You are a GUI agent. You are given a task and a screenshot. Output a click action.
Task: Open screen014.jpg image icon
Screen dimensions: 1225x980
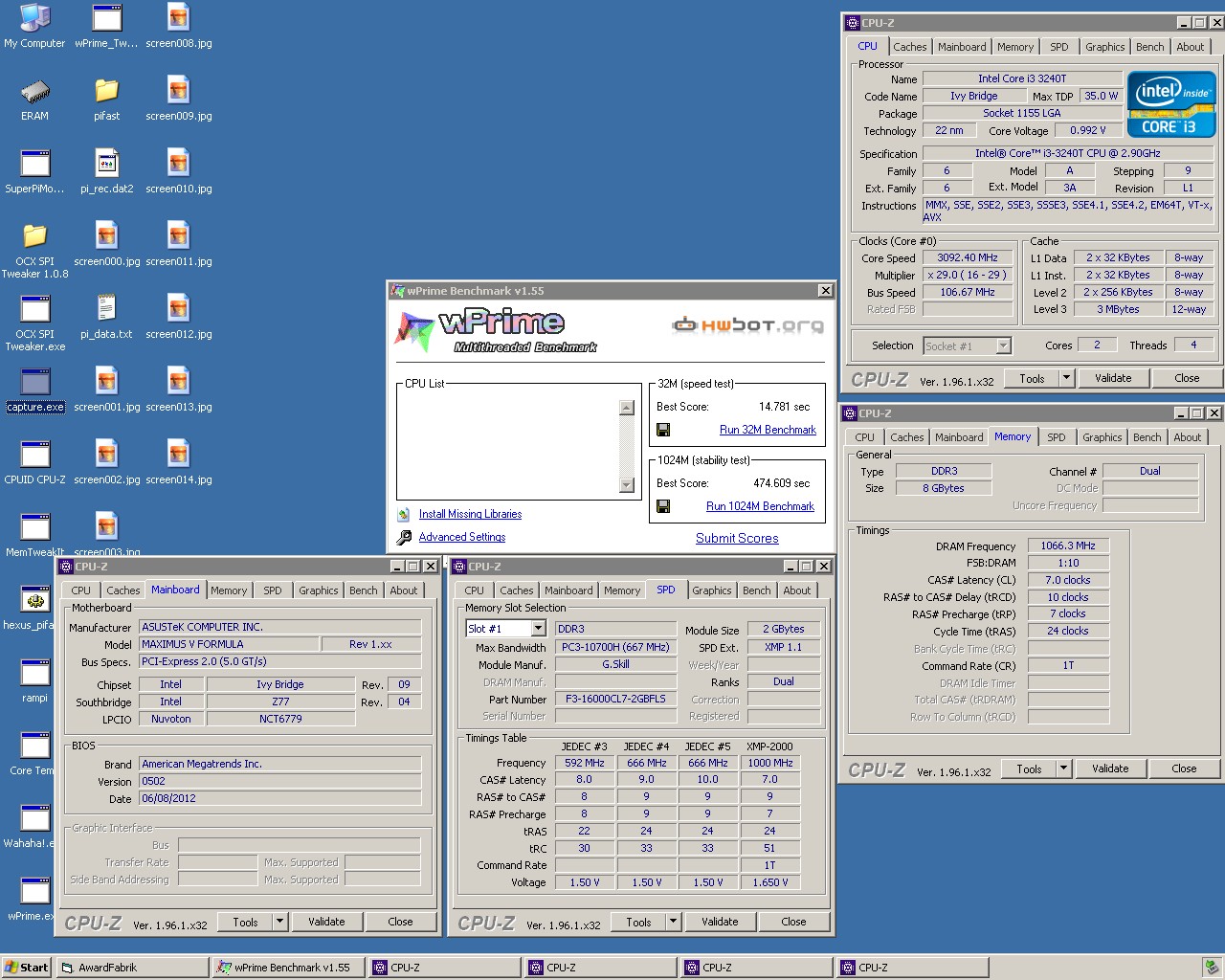pyautogui.click(x=179, y=463)
